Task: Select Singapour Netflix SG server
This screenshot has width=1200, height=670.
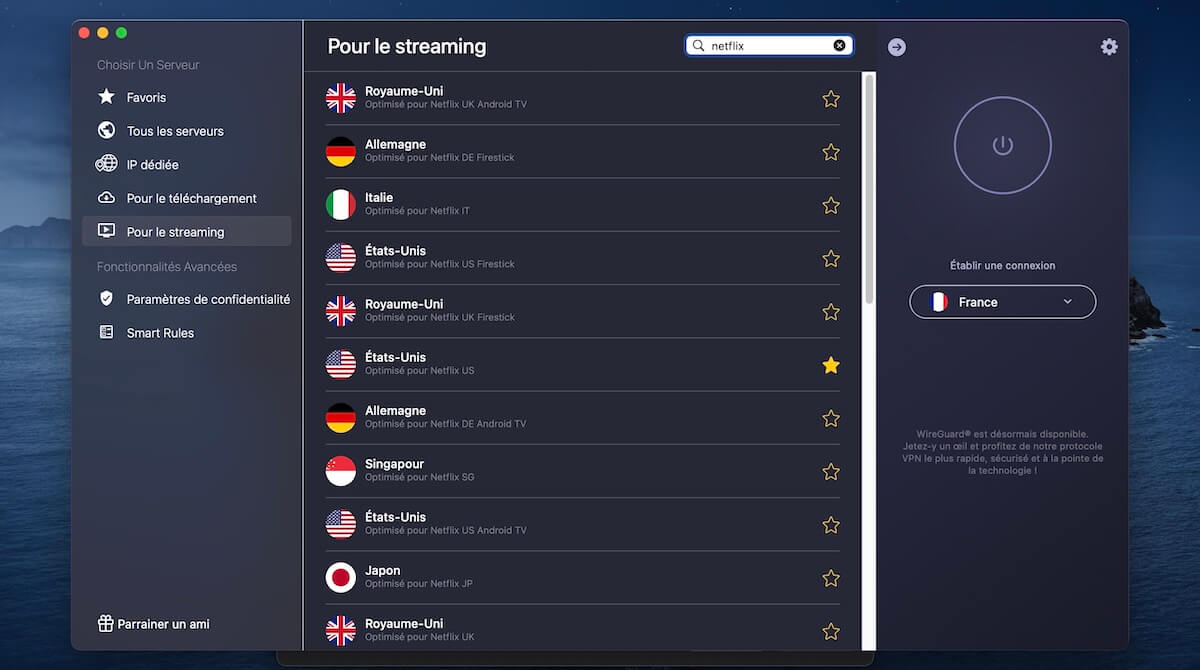Action: point(583,471)
